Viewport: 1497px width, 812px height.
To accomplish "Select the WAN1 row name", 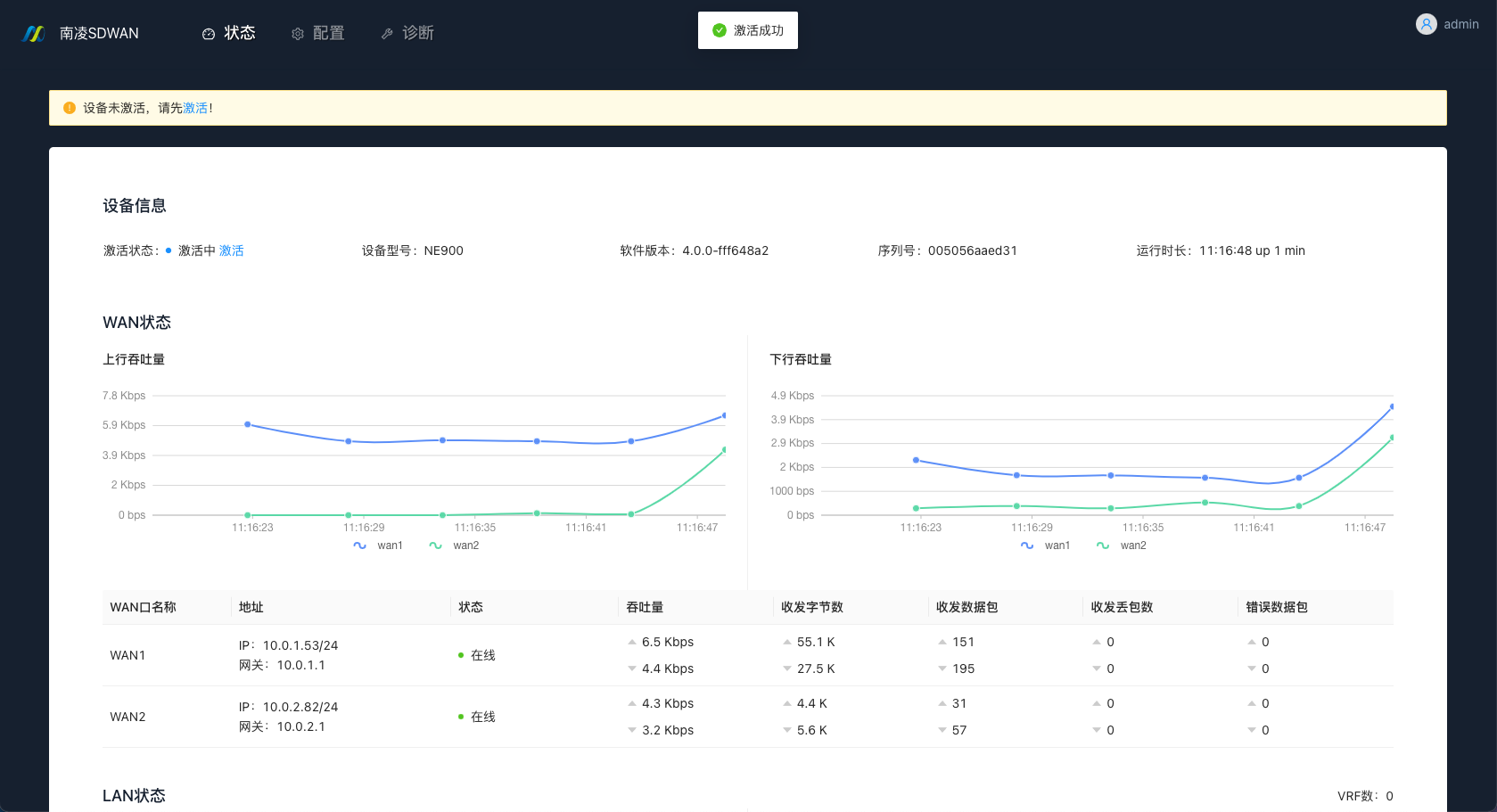I will coord(127,655).
